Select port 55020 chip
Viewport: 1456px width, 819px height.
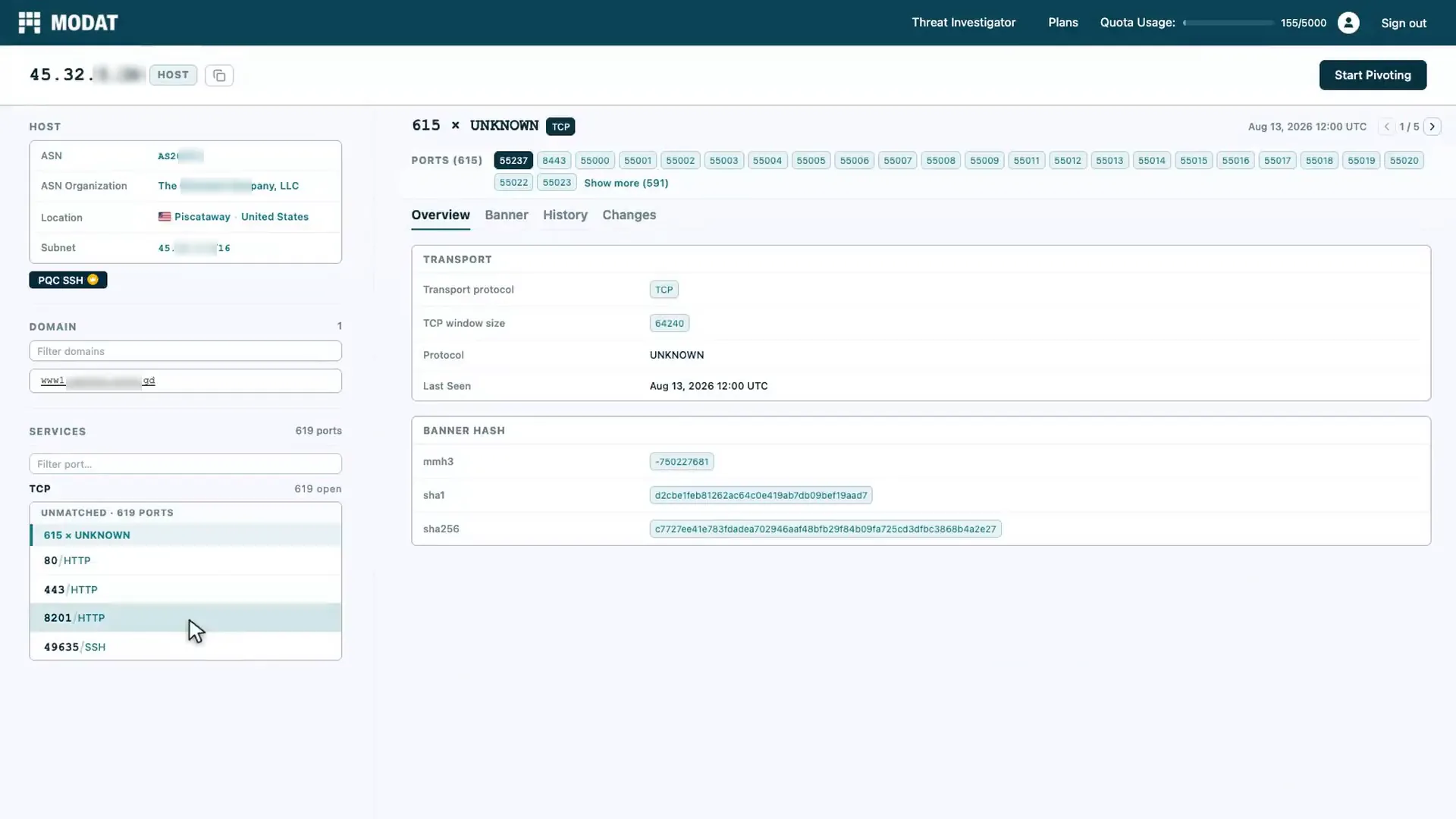tap(1404, 160)
